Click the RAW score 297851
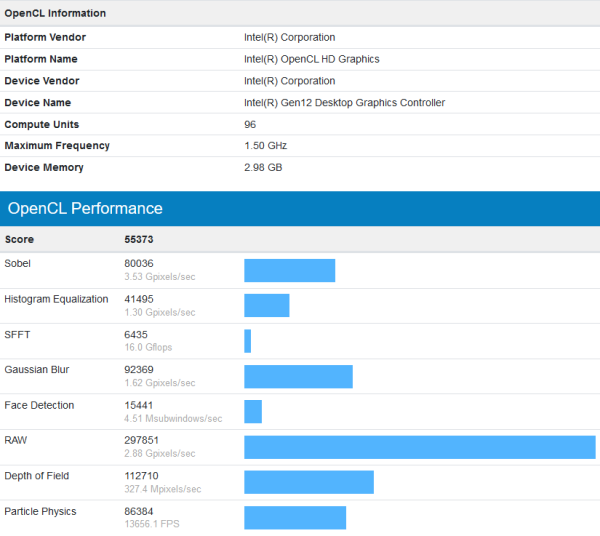 [141, 440]
